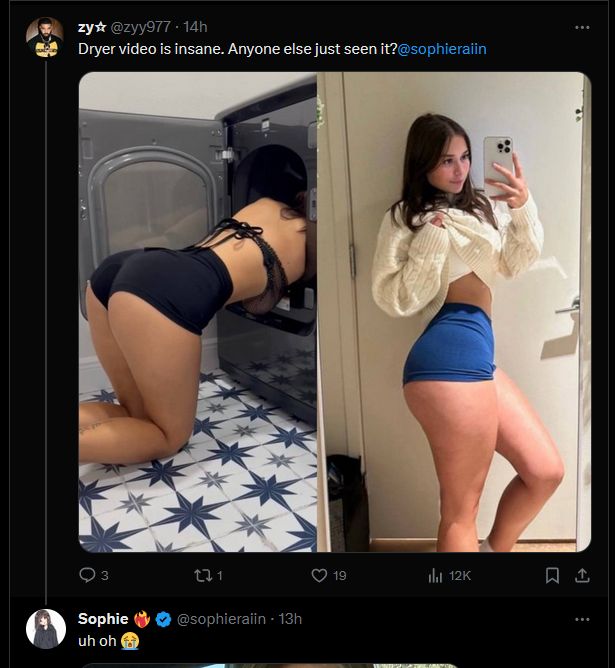
Task: Open the more options menu on Sophie's reply
Action: (x=582, y=619)
